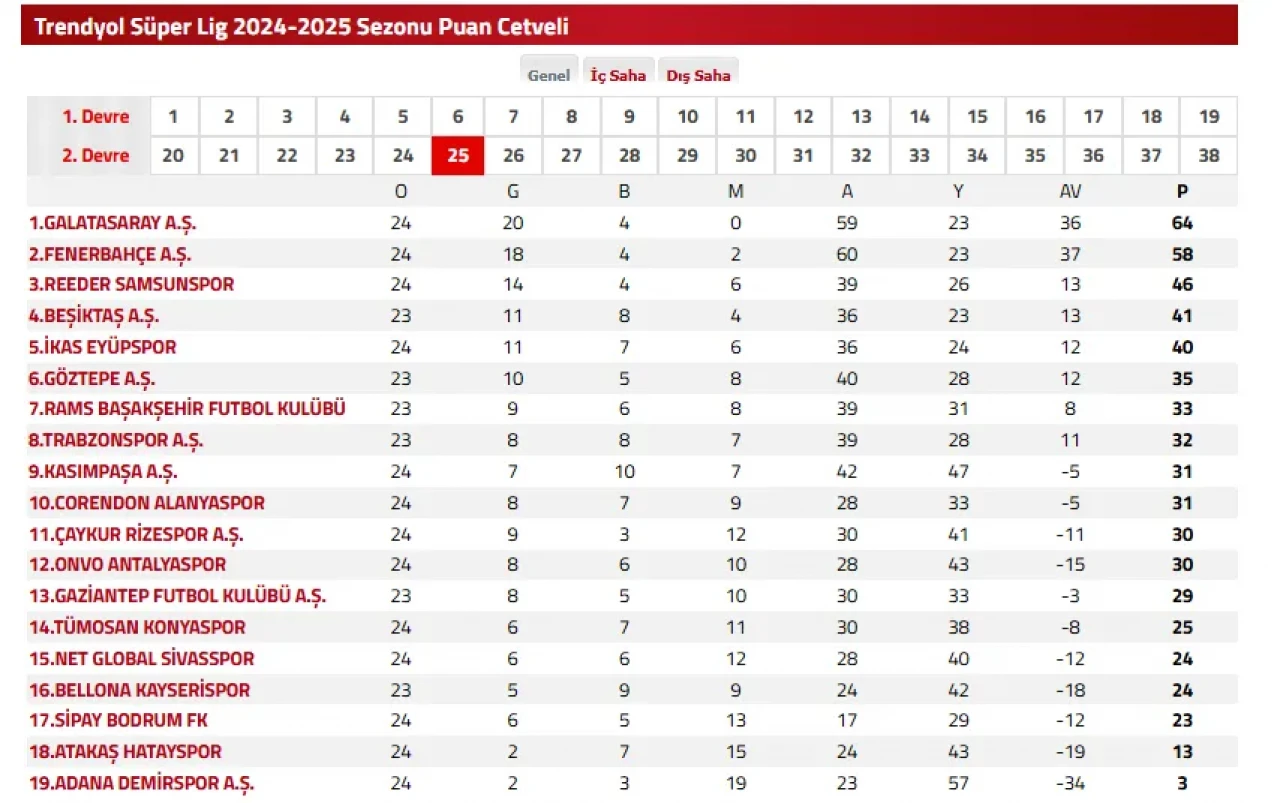Click the P points column header
Image resolution: width=1280 pixels, height=803 pixels.
click(1182, 192)
